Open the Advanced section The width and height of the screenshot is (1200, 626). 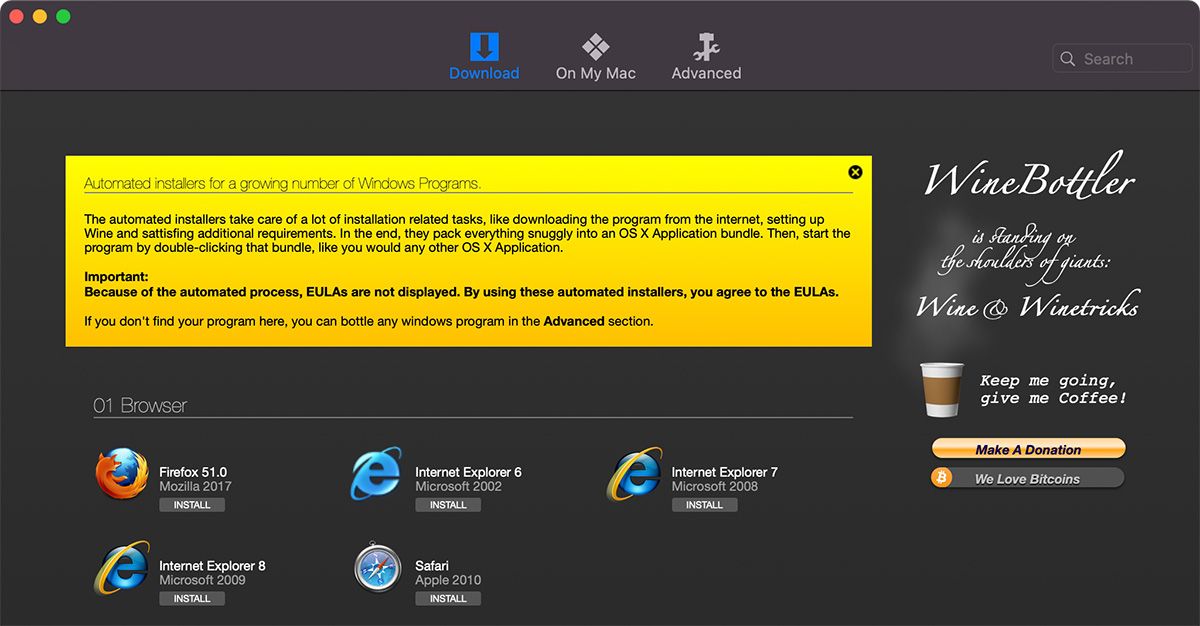705,56
